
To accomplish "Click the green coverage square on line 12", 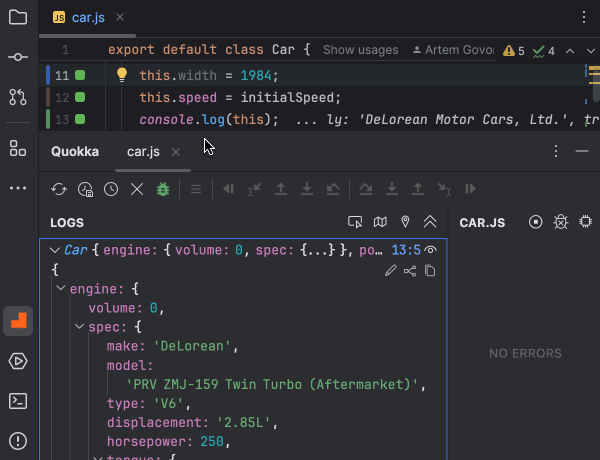I will [80, 97].
